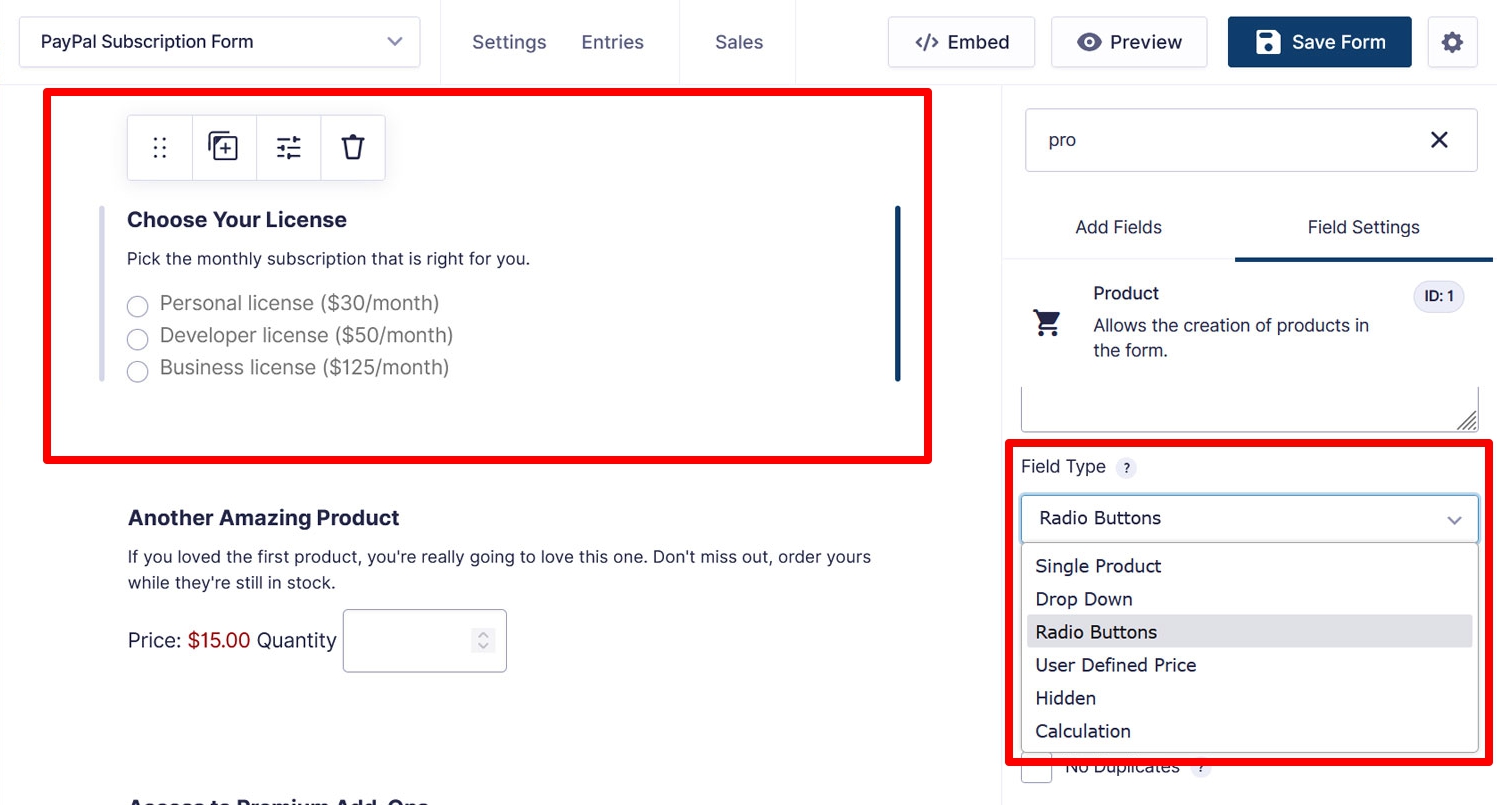Image resolution: width=1497 pixels, height=805 pixels.
Task: Choose Business license radio option
Action: [138, 371]
